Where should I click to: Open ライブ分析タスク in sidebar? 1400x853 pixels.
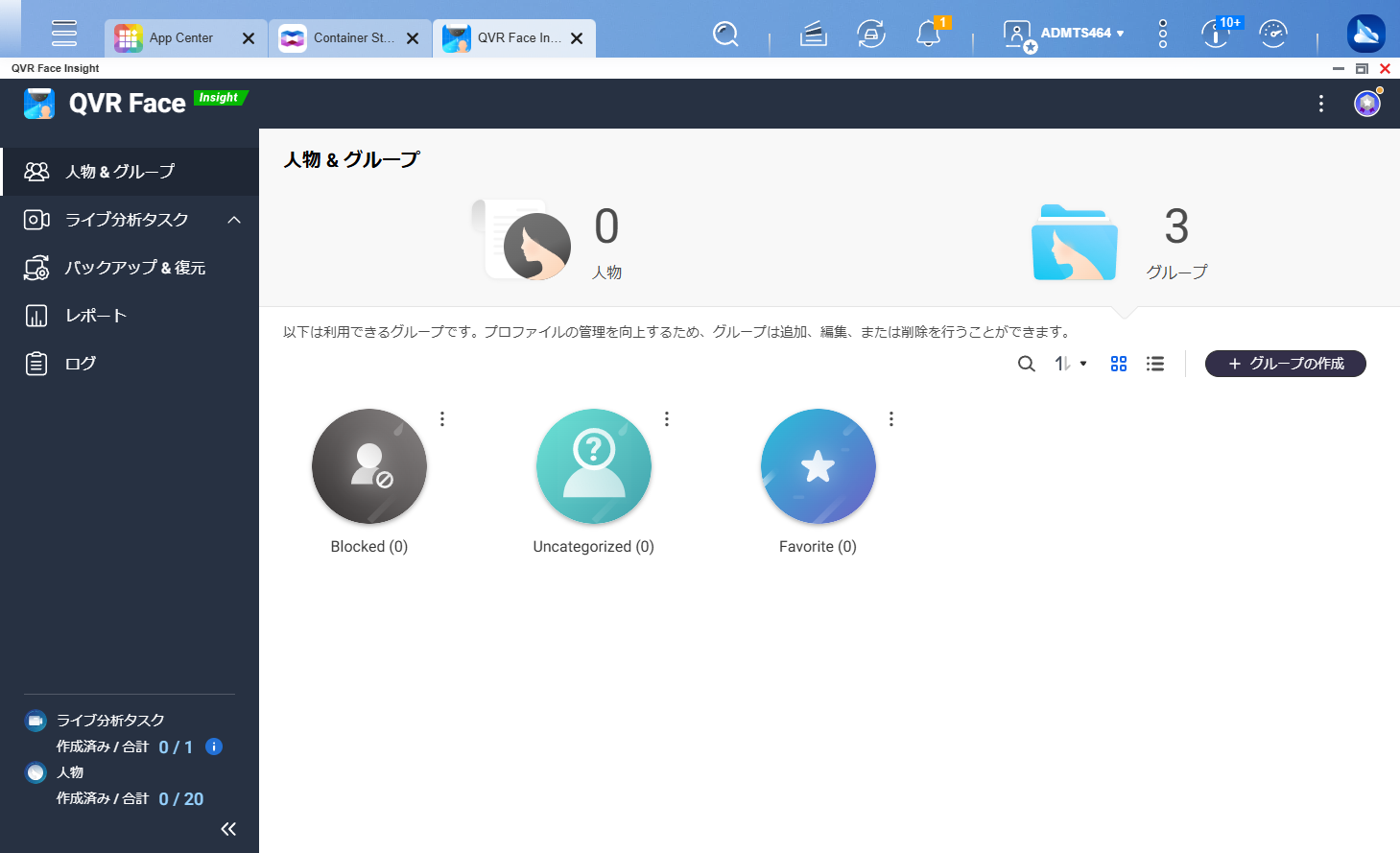click(x=130, y=220)
